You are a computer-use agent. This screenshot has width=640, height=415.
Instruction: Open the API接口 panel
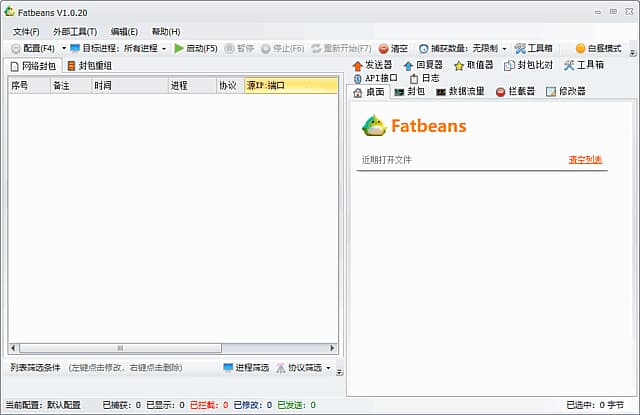(375, 78)
